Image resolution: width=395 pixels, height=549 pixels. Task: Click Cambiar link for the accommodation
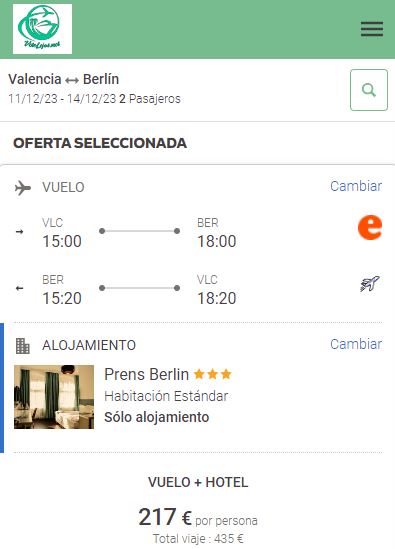(x=356, y=344)
